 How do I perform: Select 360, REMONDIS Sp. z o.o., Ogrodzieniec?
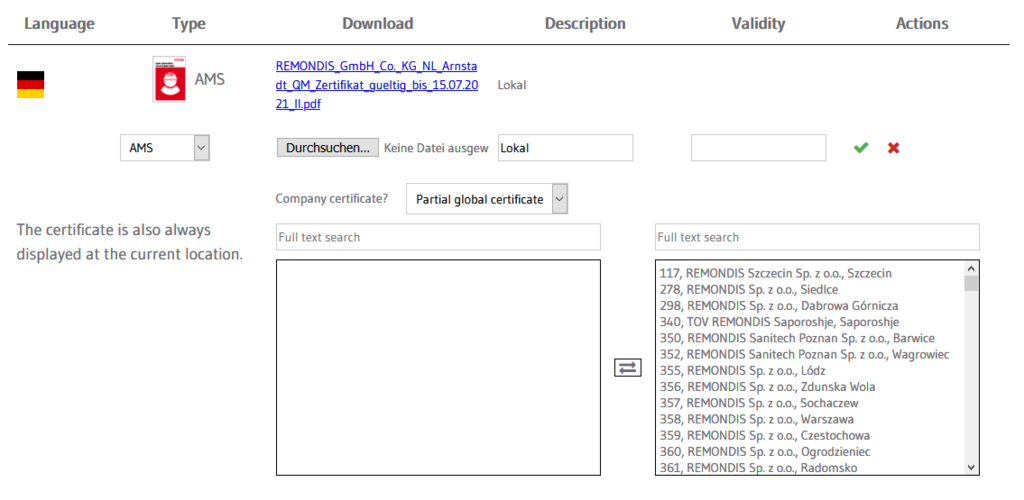(x=764, y=452)
